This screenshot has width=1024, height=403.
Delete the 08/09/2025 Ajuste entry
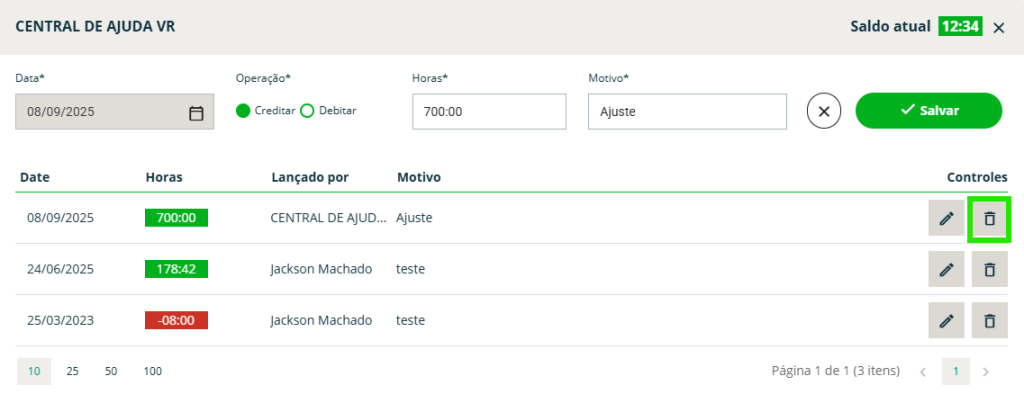coord(989,218)
